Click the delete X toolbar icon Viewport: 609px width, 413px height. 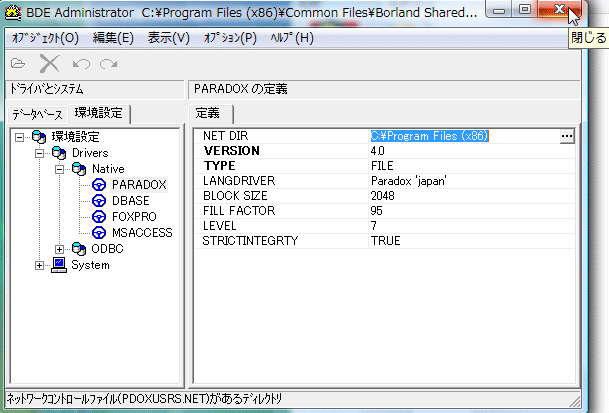(x=49, y=63)
